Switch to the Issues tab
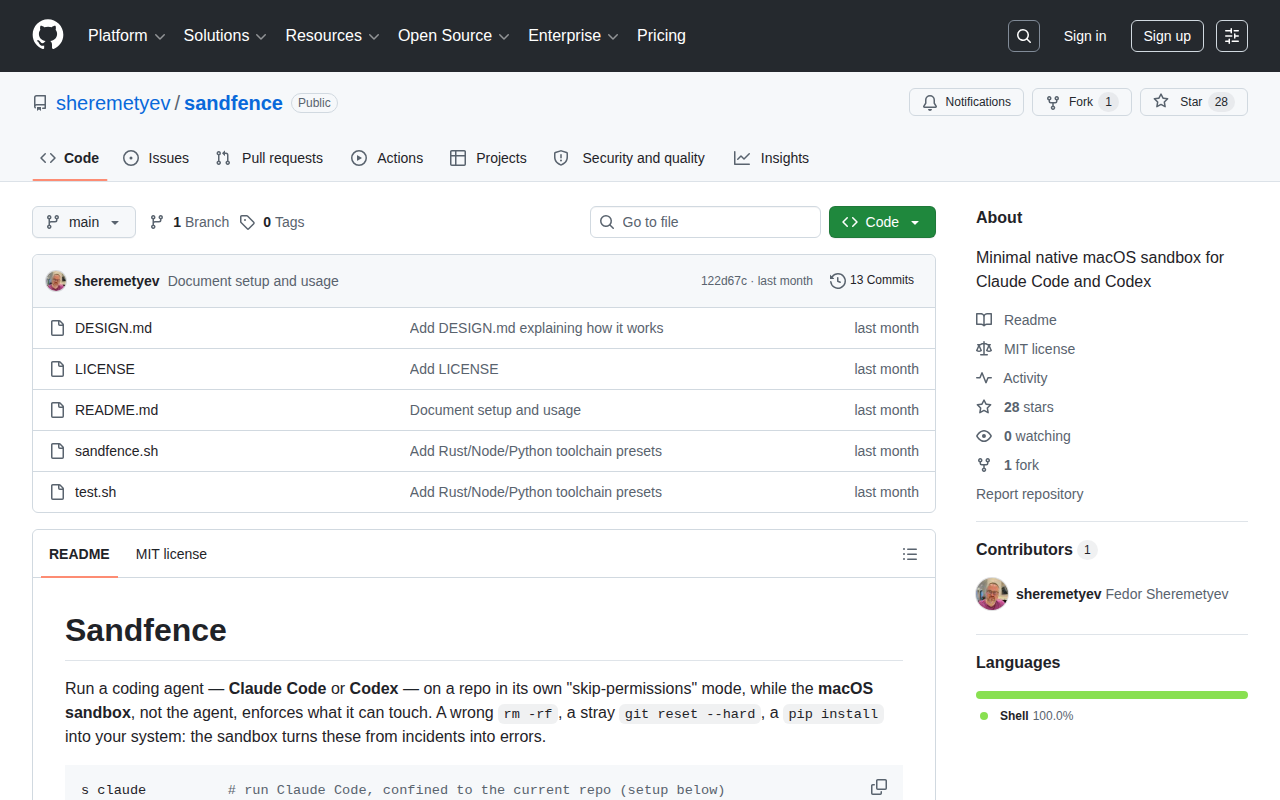The width and height of the screenshot is (1280, 800). point(156,158)
